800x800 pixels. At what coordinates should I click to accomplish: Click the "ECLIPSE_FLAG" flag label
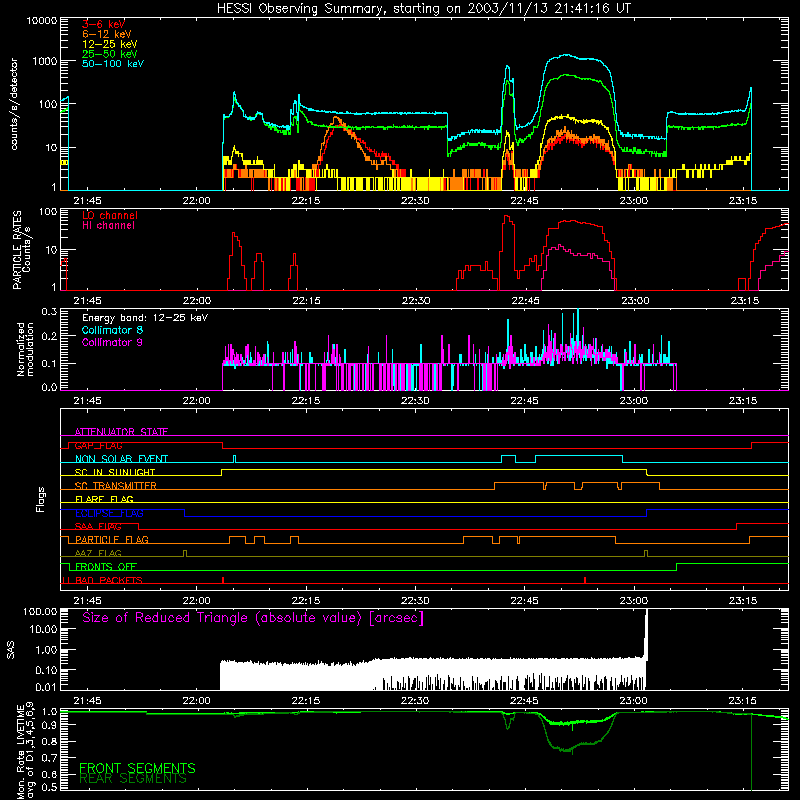109,513
